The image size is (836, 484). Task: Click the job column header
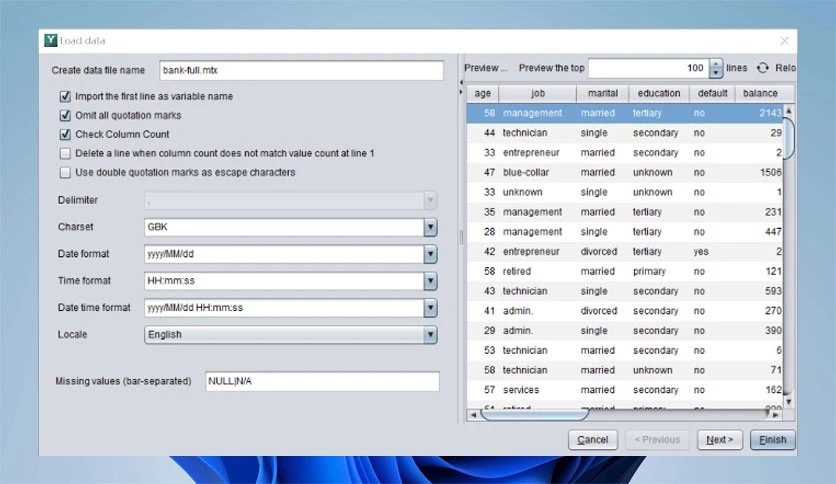537,93
